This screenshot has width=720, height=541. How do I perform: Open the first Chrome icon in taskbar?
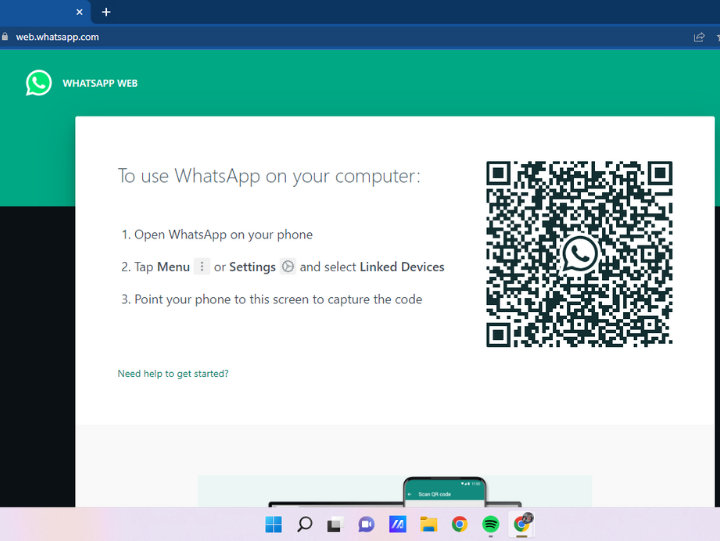459,524
